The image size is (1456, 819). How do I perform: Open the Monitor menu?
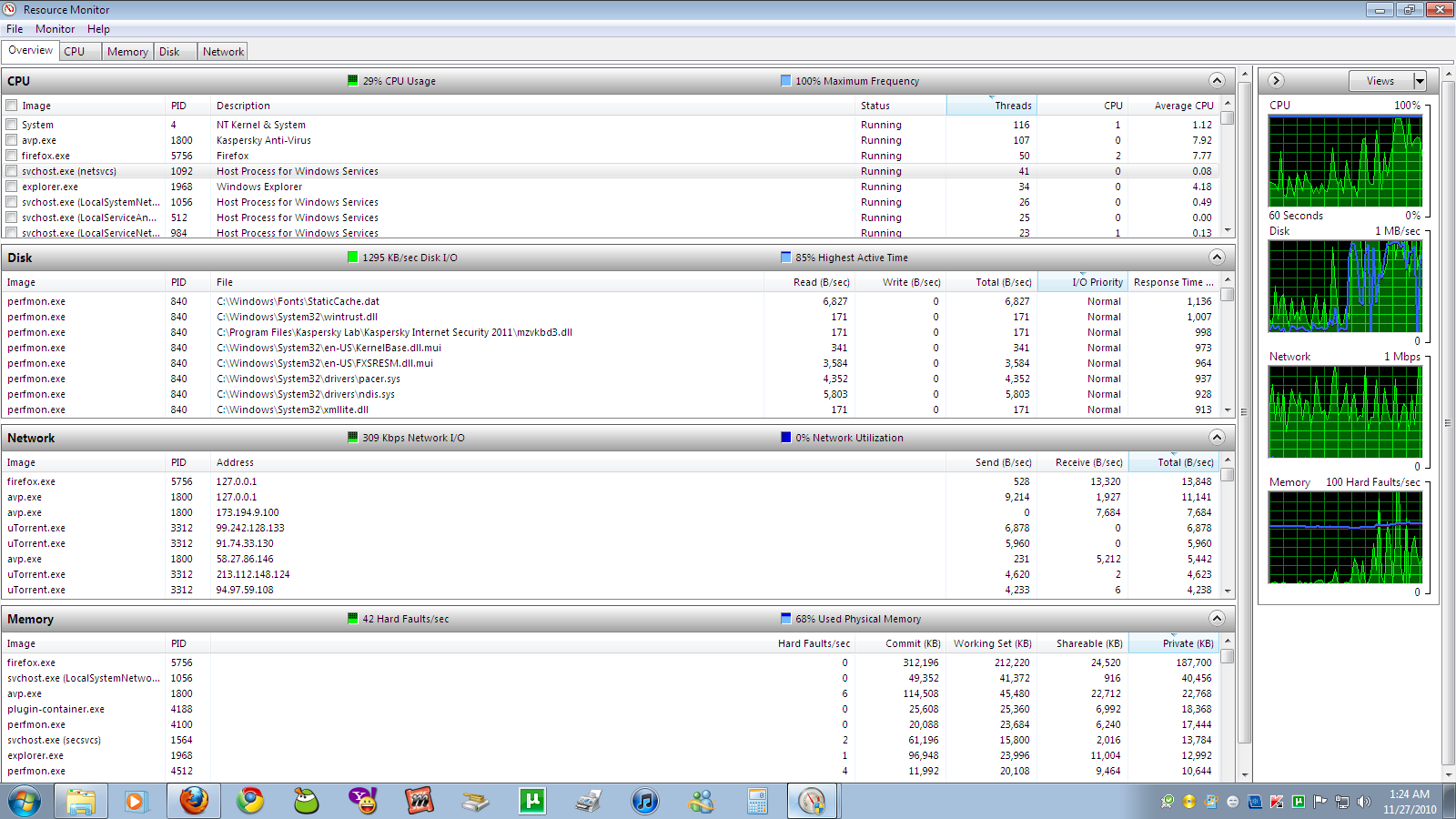click(55, 28)
